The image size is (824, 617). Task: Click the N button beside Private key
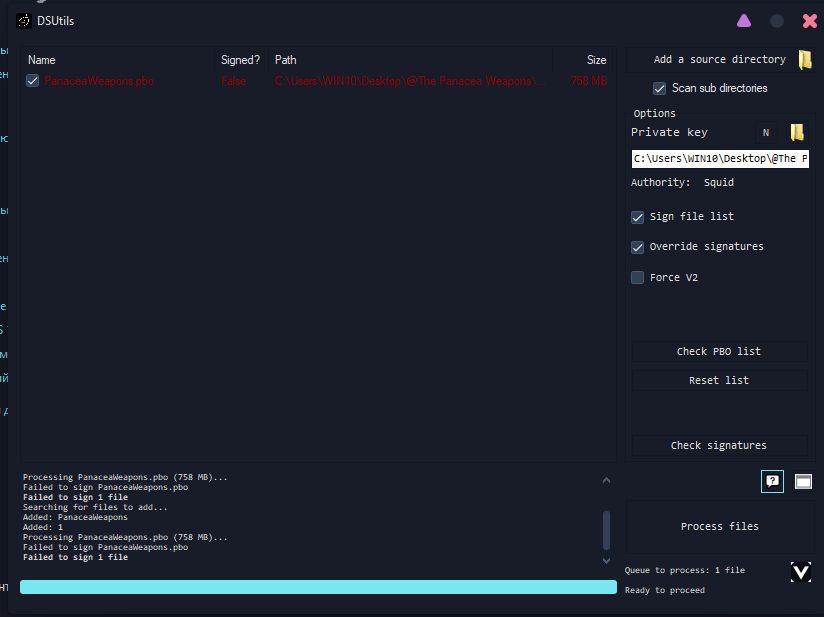[x=766, y=132]
